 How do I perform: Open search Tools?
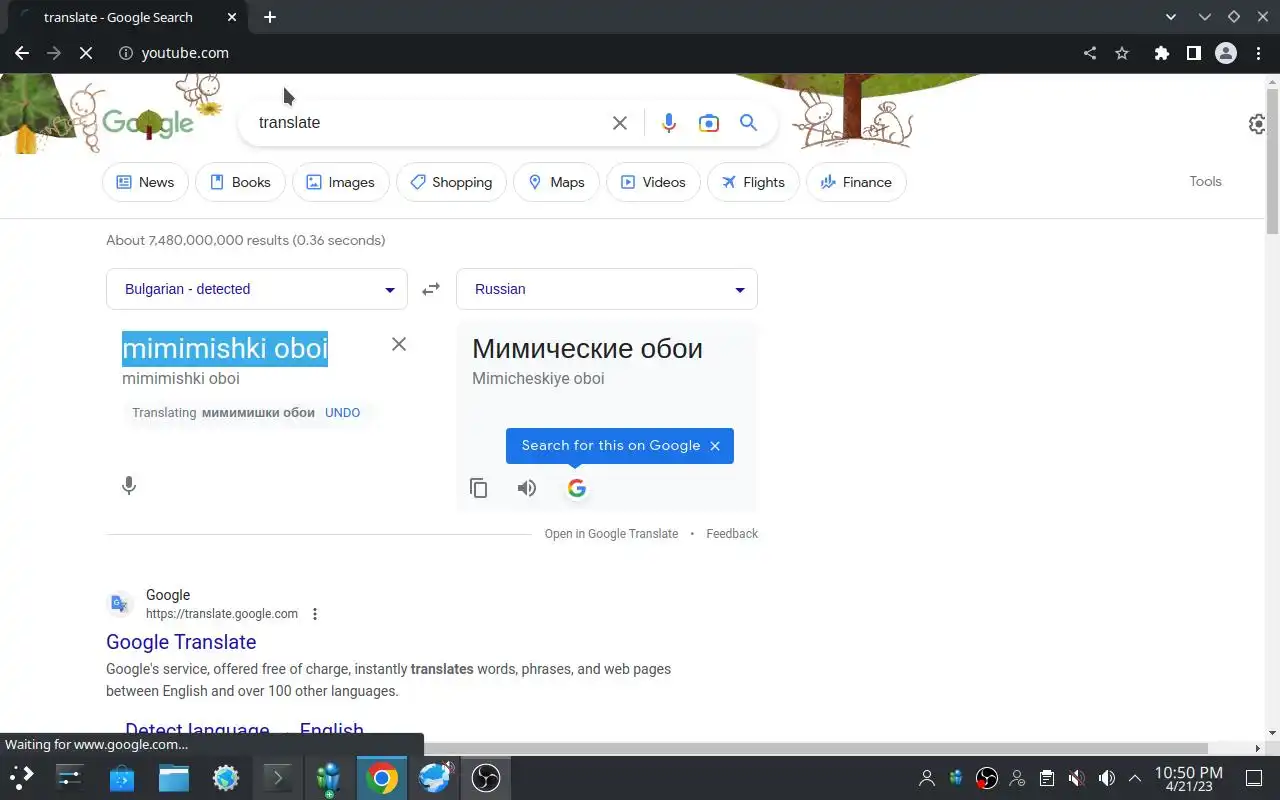click(x=1205, y=181)
